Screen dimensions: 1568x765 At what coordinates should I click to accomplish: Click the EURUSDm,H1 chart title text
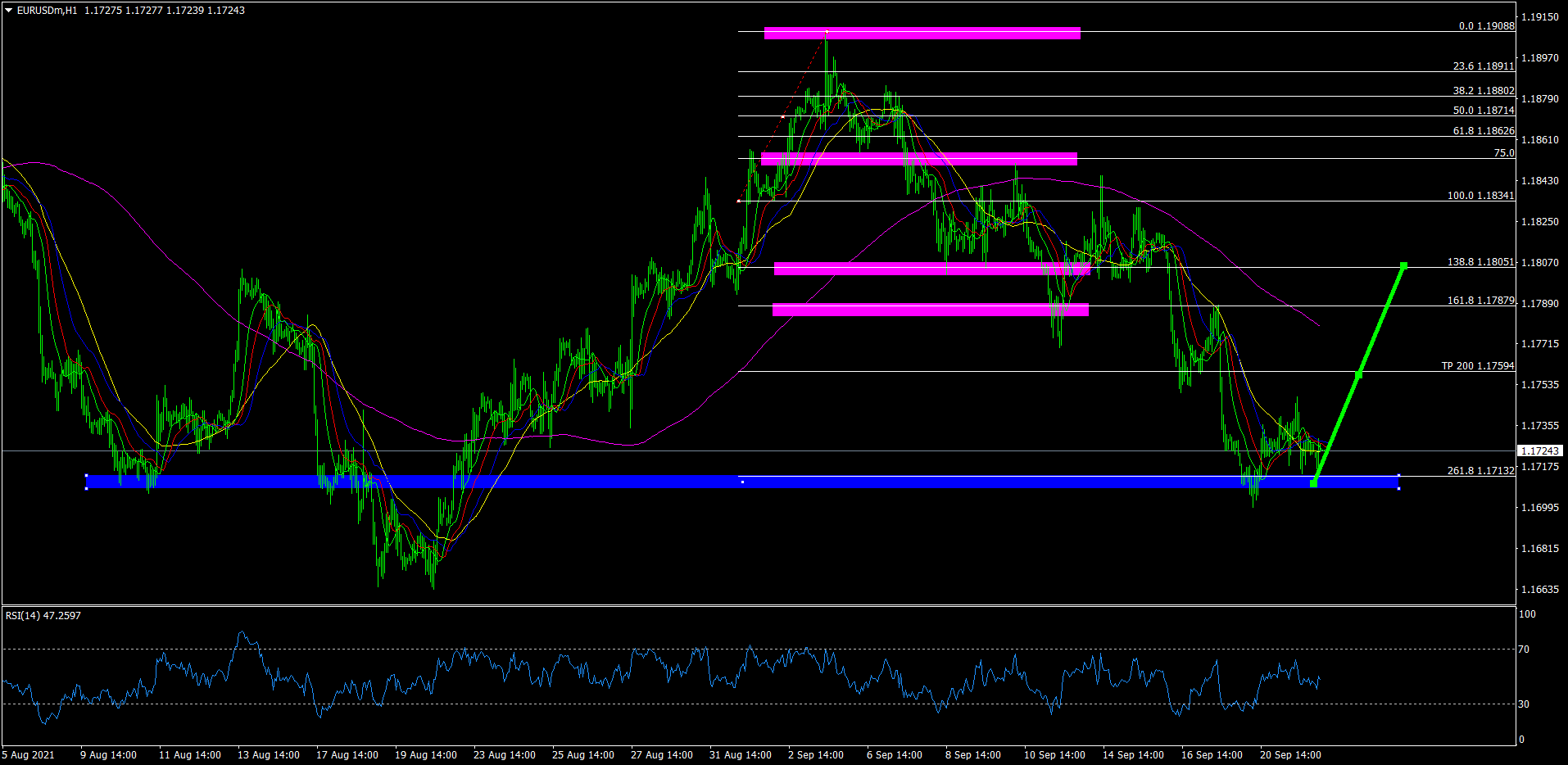(x=47, y=11)
